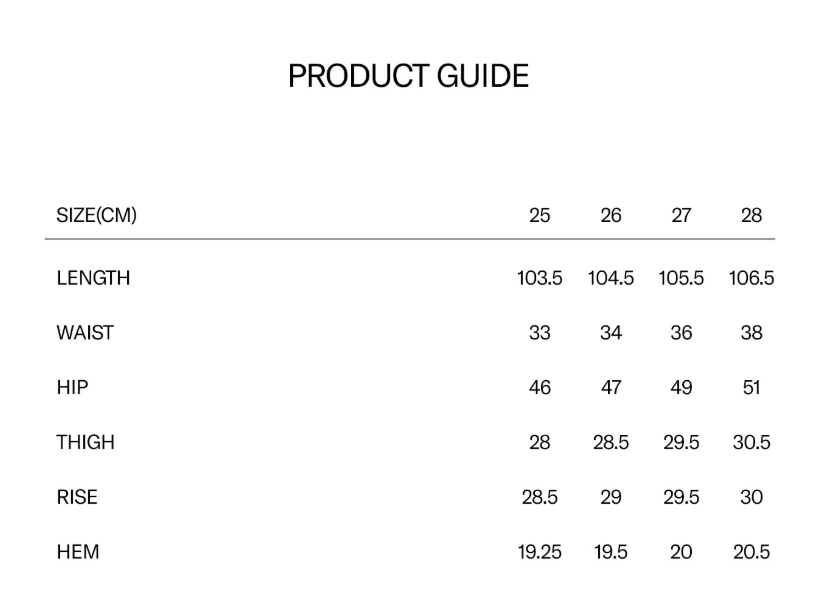This screenshot has width=840, height=594.
Task: Select waist value 34 for size 26
Action: [611, 333]
